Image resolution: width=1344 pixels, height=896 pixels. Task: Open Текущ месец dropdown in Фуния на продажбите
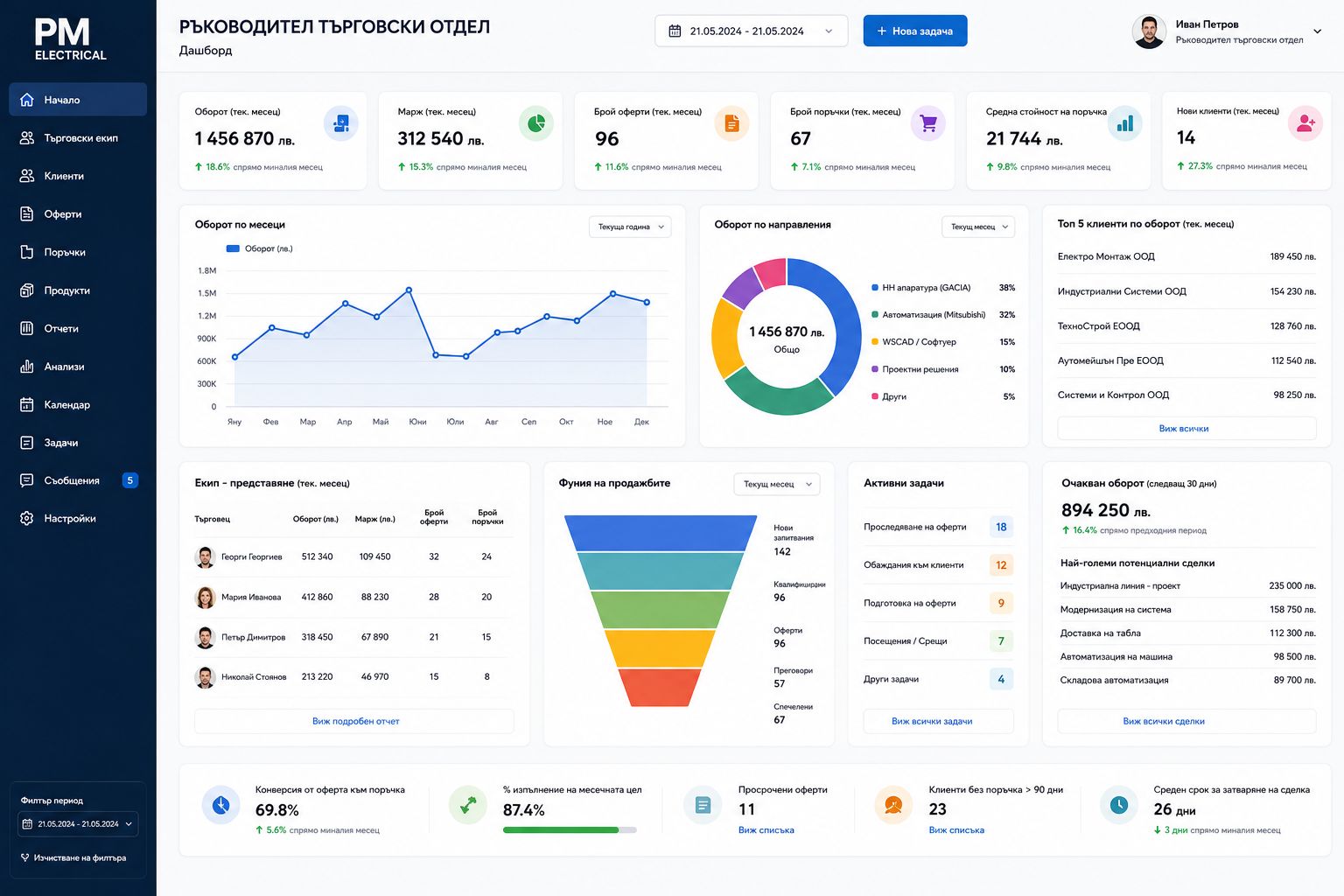[x=777, y=484]
